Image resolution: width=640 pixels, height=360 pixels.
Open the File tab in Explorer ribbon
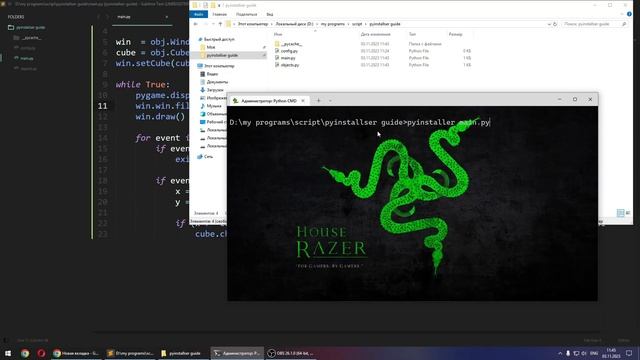[x=199, y=14]
